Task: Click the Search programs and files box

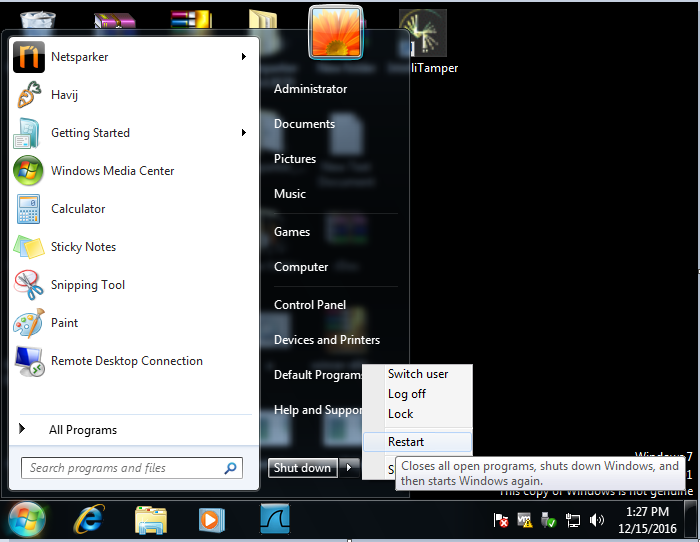Action: 132,468
